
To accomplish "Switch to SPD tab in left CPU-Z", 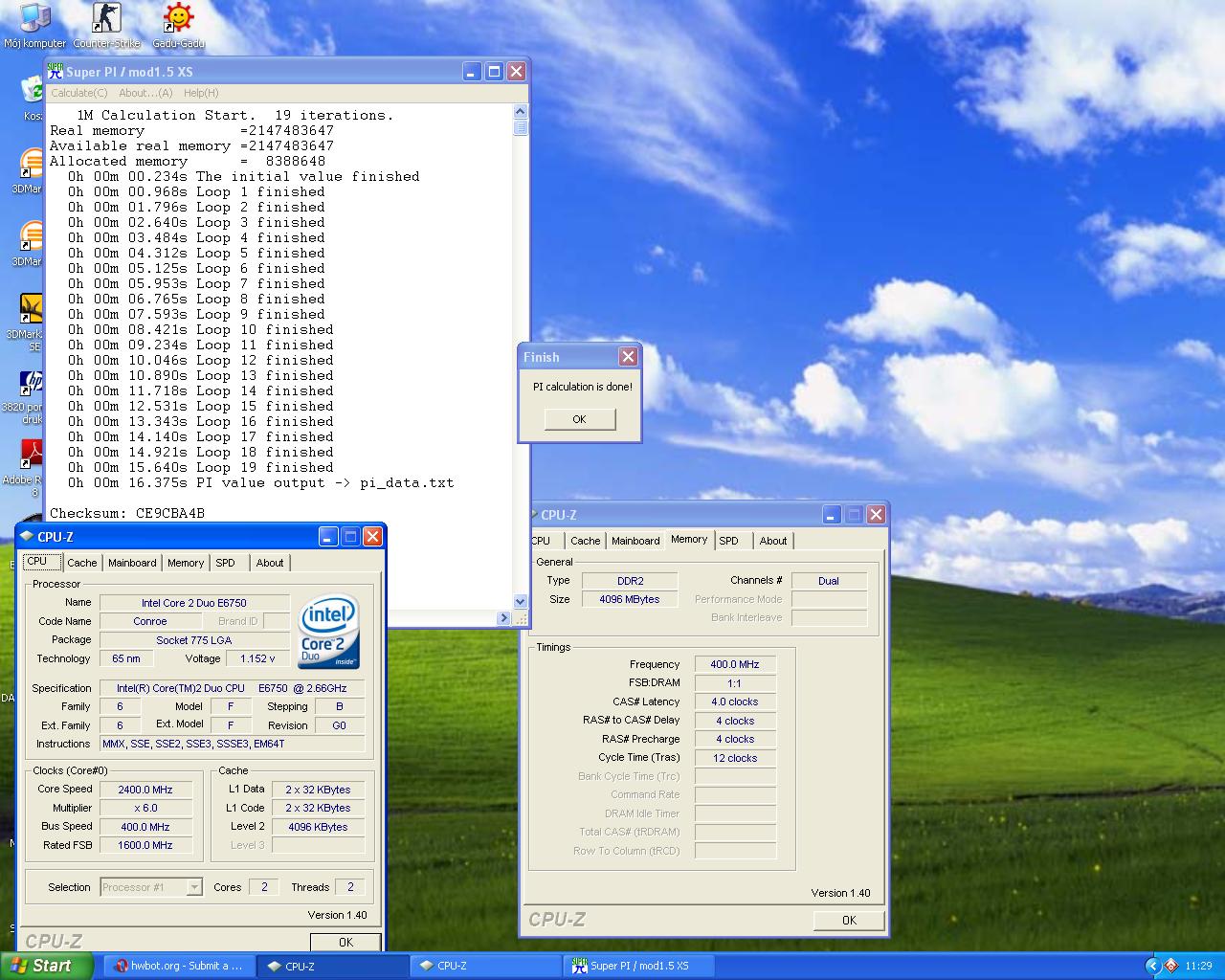I will click(x=226, y=563).
